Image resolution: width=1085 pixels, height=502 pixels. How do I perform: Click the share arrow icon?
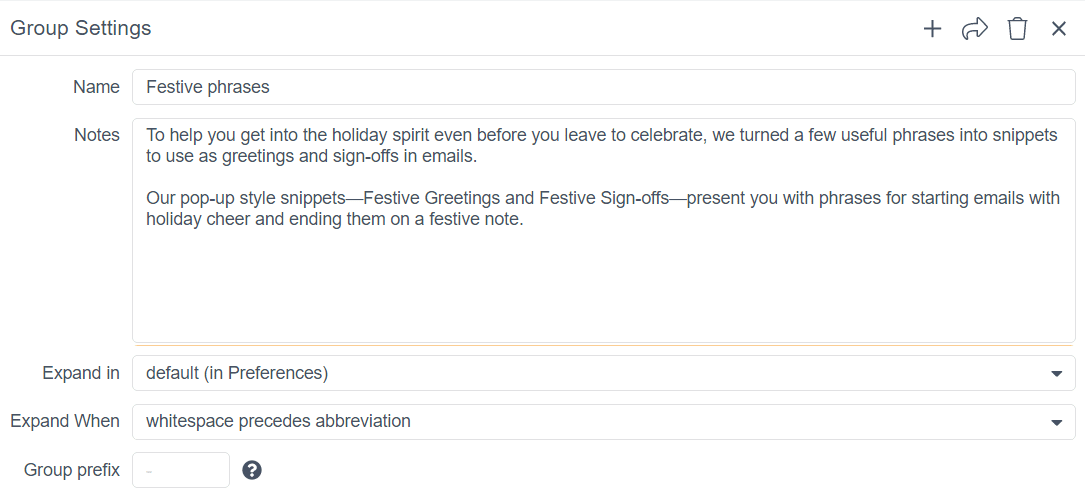pyautogui.click(x=974, y=29)
